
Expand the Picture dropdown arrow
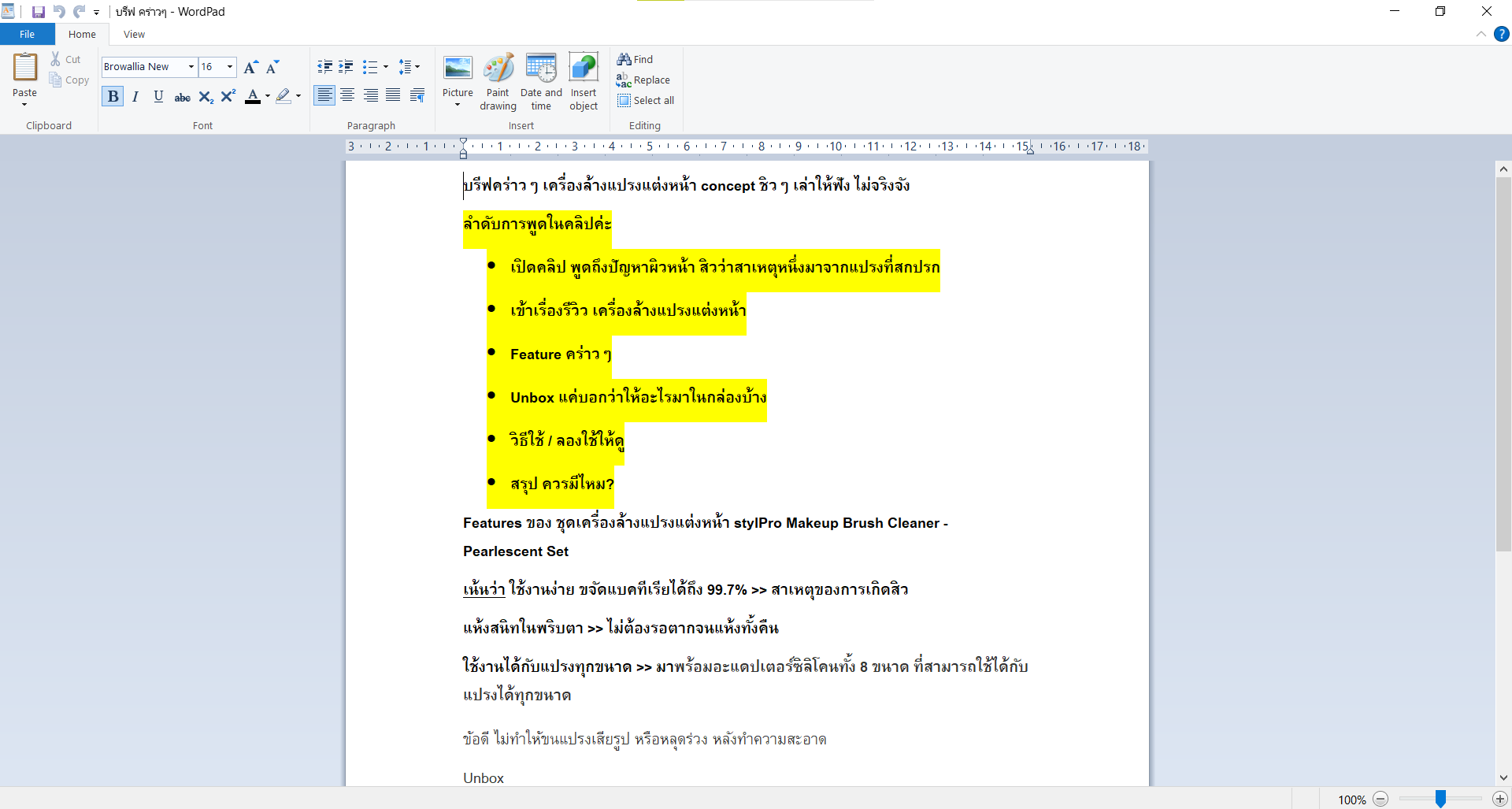coord(458,105)
